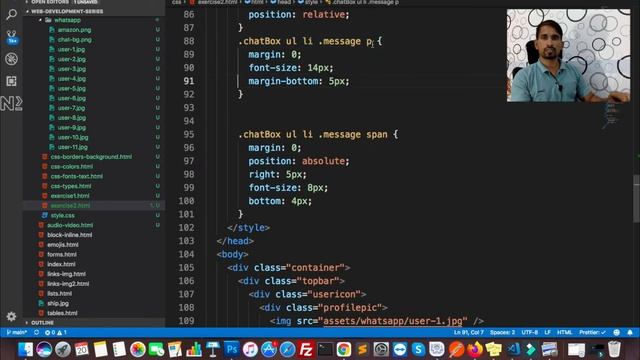Open tables.html file
The height and width of the screenshot is (360, 640).
pos(62,313)
